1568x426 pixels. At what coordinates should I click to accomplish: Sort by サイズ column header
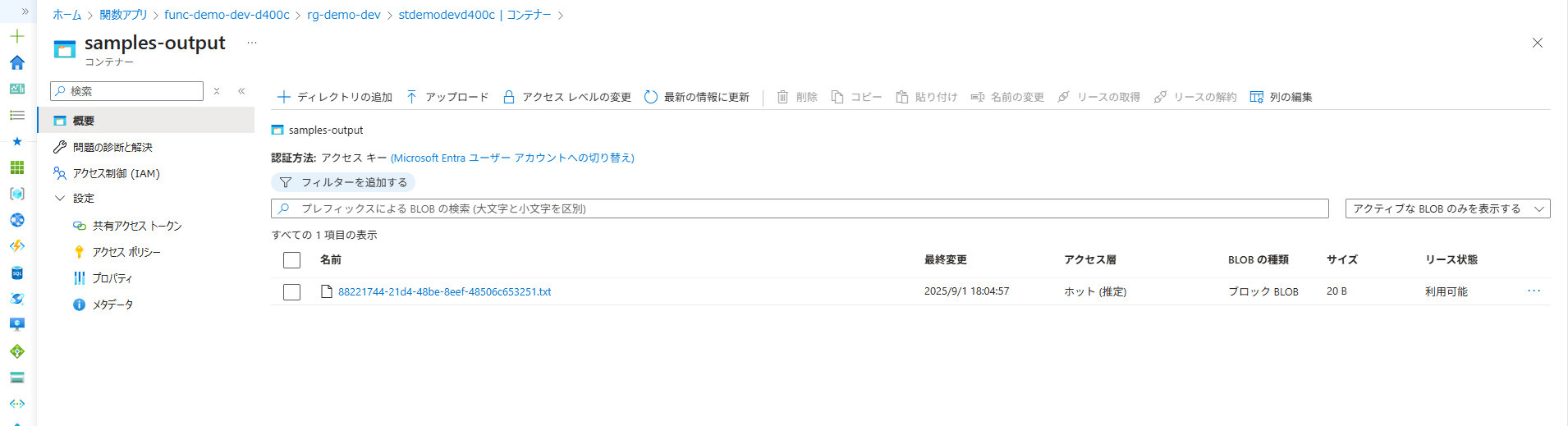[x=1341, y=259]
